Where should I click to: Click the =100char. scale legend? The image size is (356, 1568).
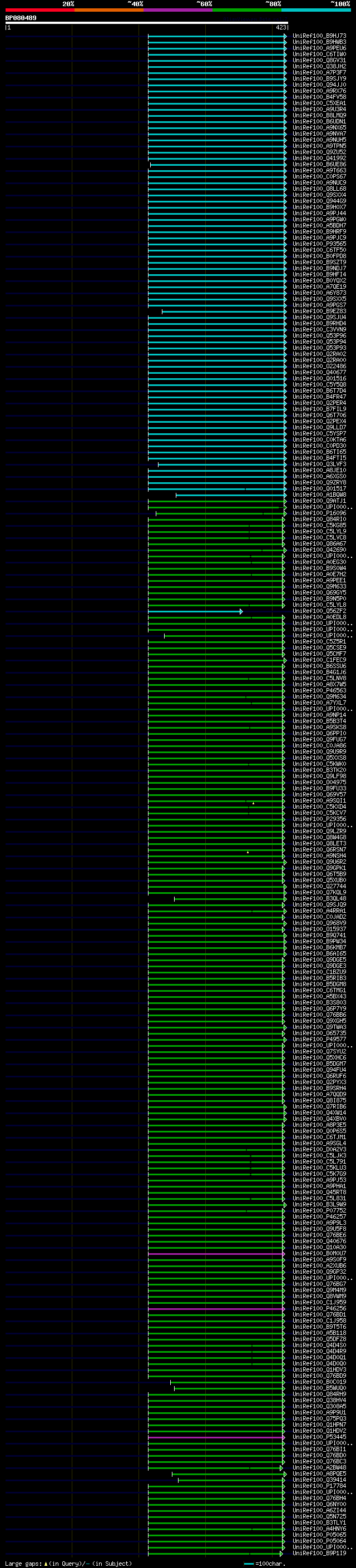264,1563
